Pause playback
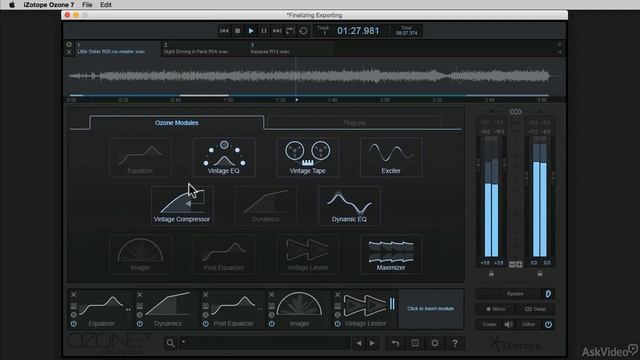 (264, 31)
